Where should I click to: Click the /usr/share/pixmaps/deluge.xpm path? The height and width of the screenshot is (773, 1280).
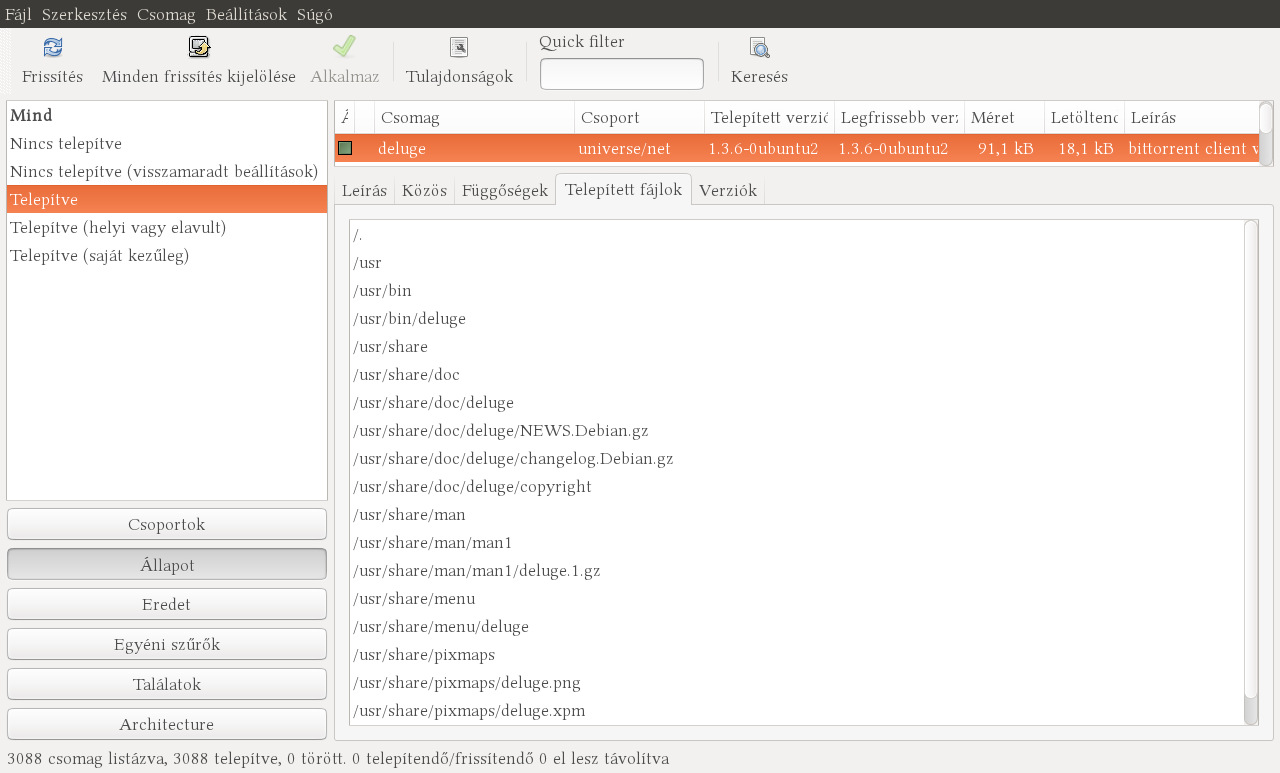coord(469,711)
